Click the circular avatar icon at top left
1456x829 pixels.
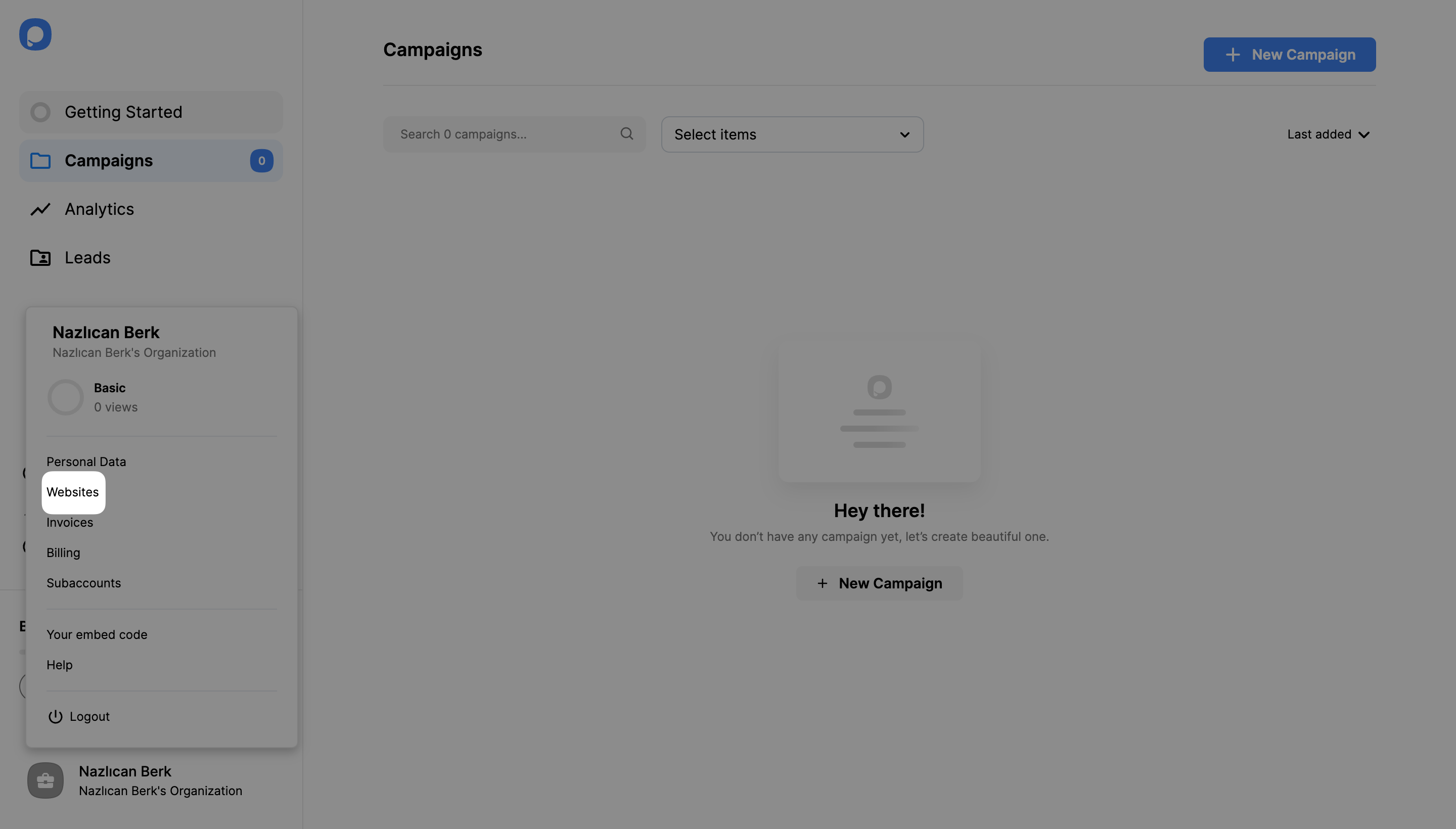click(35, 34)
